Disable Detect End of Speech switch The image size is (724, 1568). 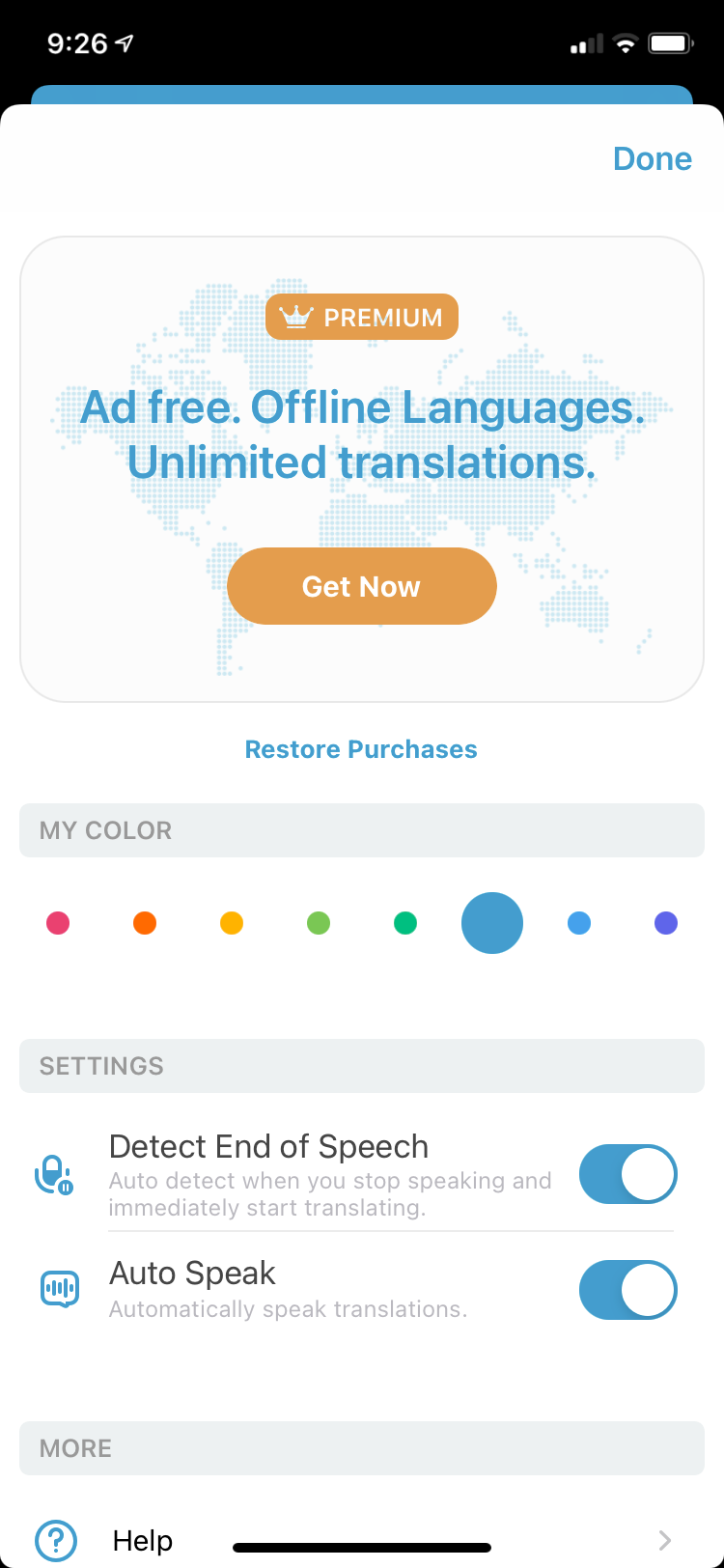(627, 1174)
